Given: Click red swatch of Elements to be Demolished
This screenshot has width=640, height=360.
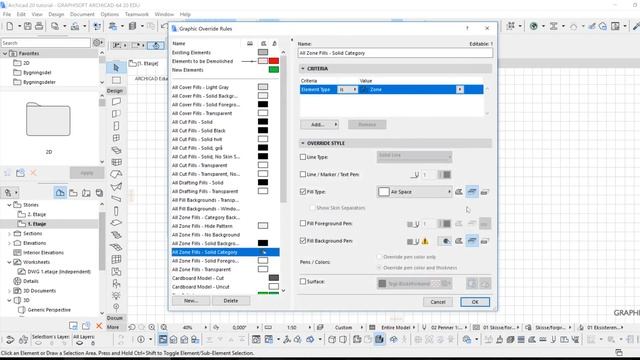Looking at the screenshot, I should pyautogui.click(x=274, y=61).
